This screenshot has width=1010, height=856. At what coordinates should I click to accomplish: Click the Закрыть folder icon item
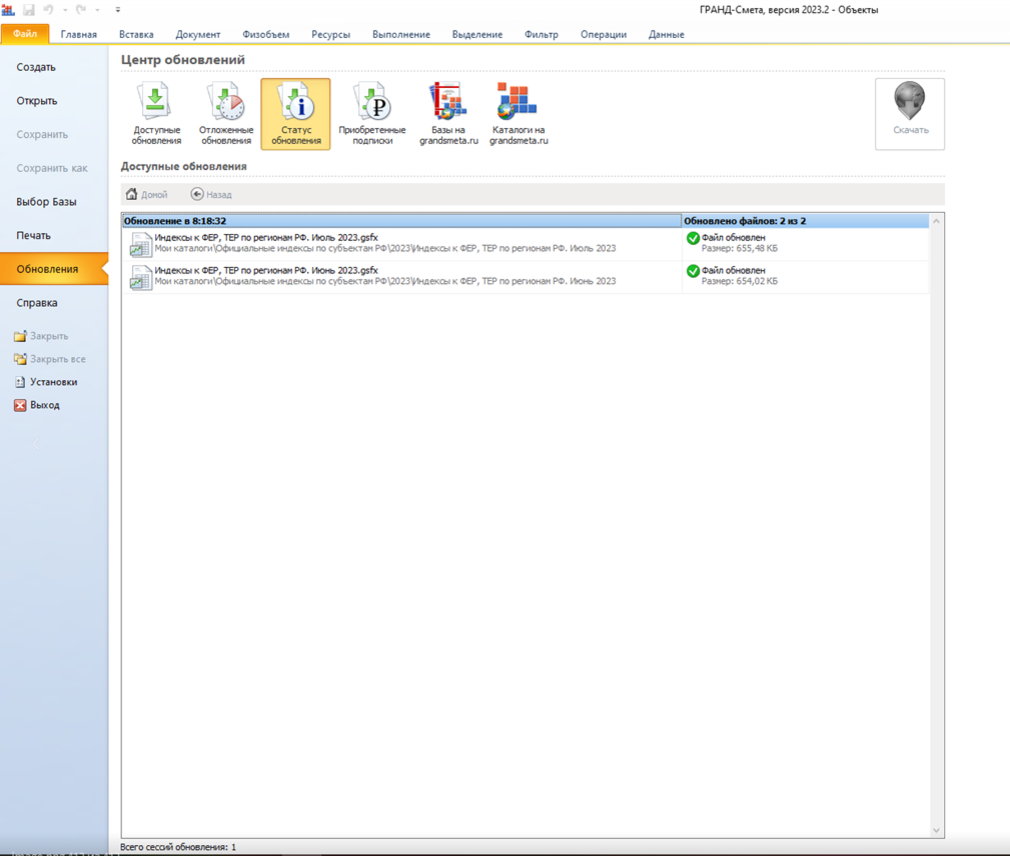41,336
